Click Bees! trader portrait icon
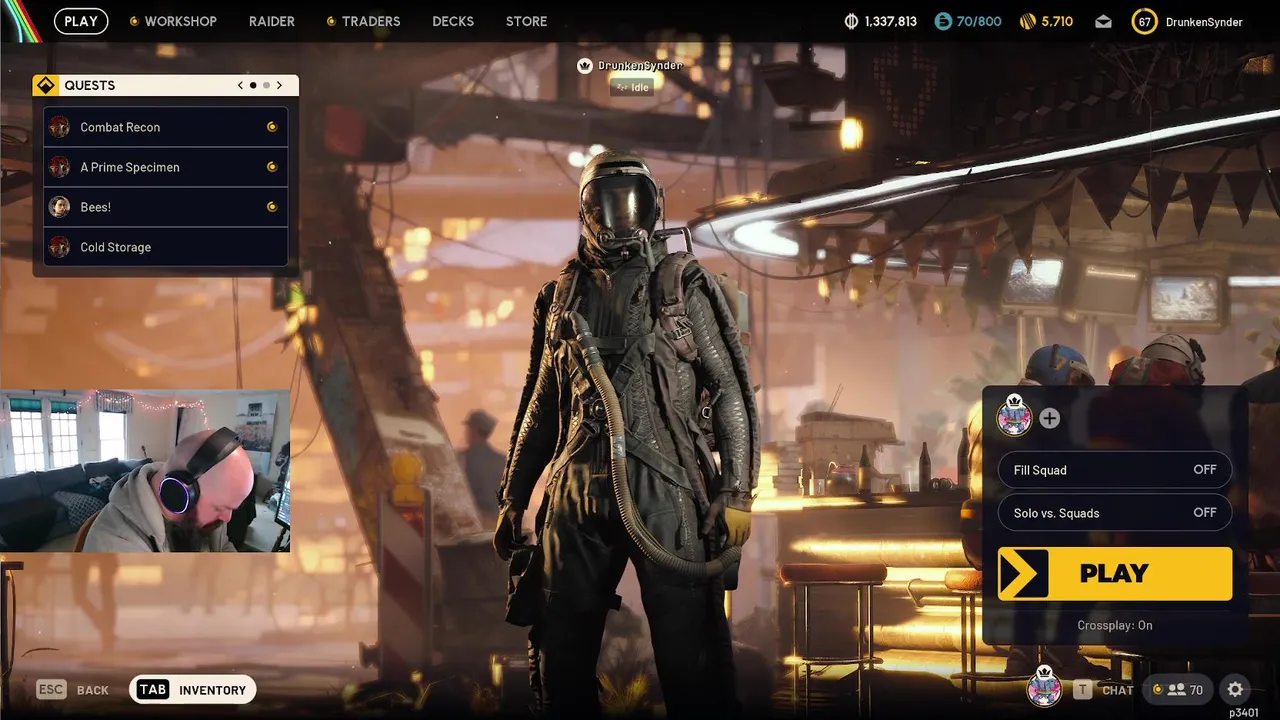Screen dimensions: 1280x720 click(x=59, y=207)
